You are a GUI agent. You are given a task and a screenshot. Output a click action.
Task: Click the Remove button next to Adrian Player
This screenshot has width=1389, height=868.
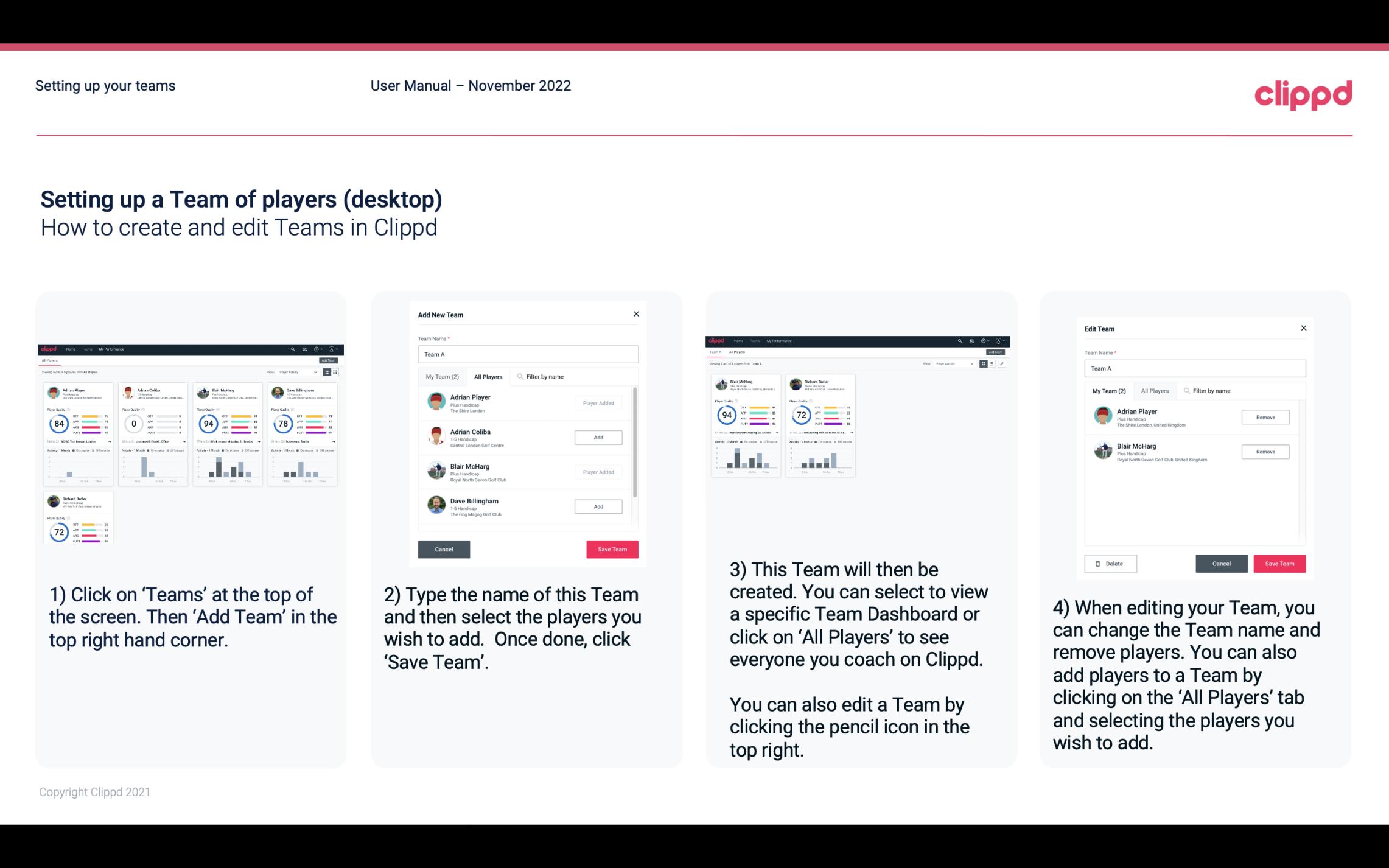[1264, 417]
